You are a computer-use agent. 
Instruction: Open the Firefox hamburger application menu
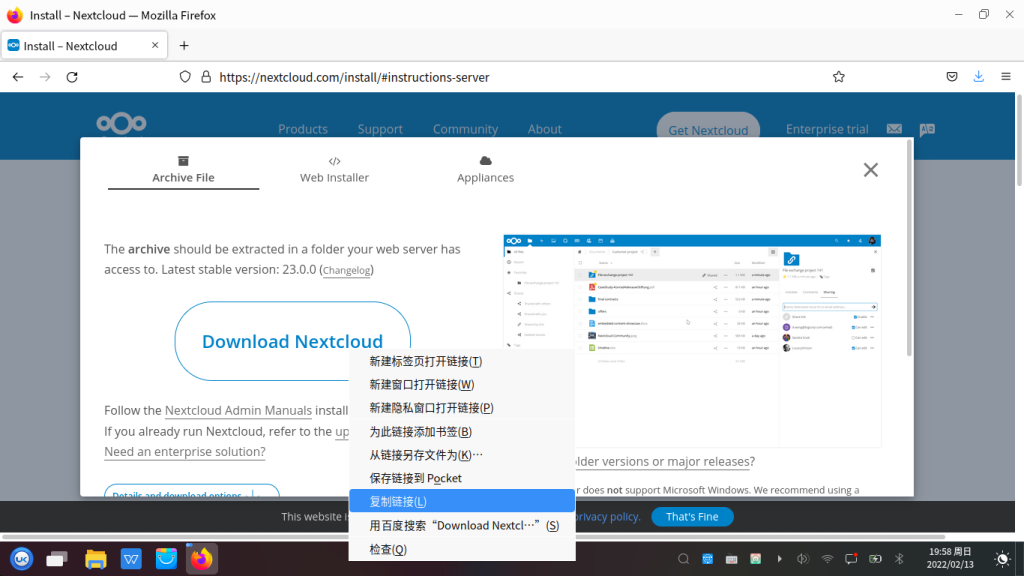(x=1005, y=77)
